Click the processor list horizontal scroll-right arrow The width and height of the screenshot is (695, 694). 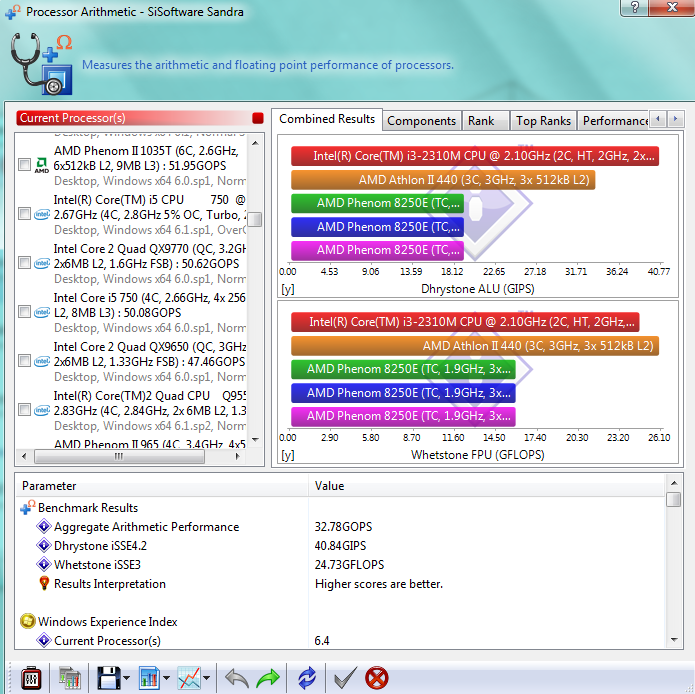point(238,456)
